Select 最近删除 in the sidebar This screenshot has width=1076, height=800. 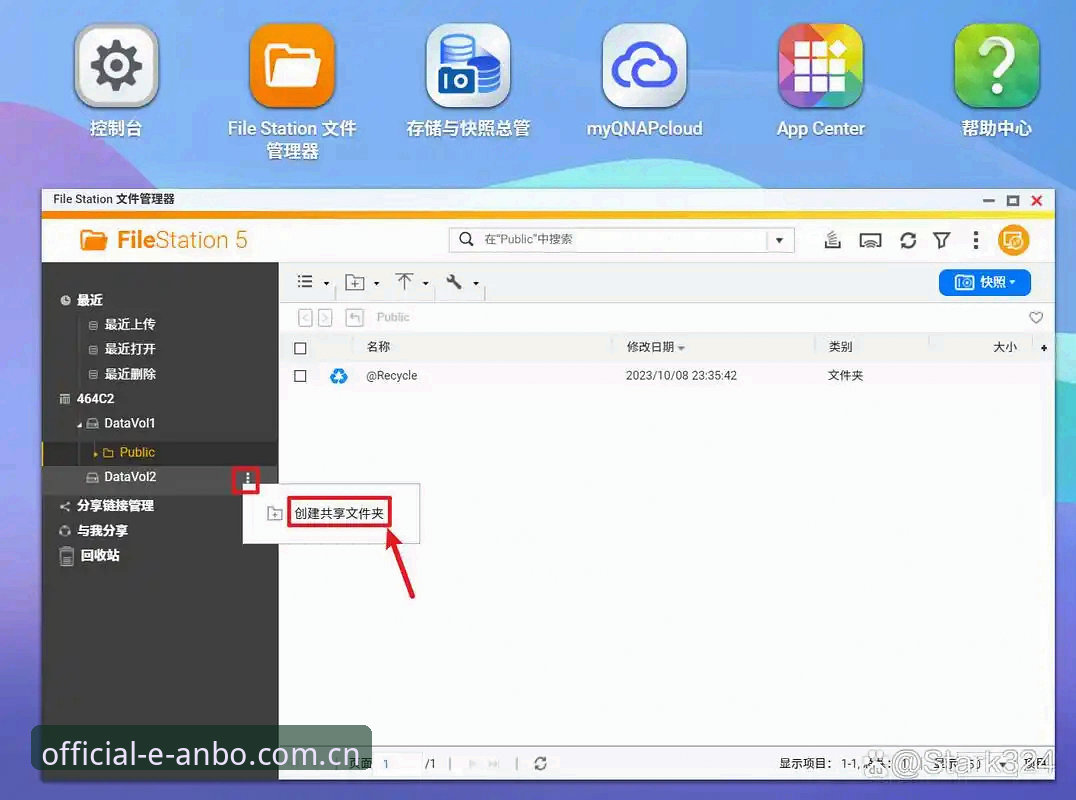click(x=130, y=374)
